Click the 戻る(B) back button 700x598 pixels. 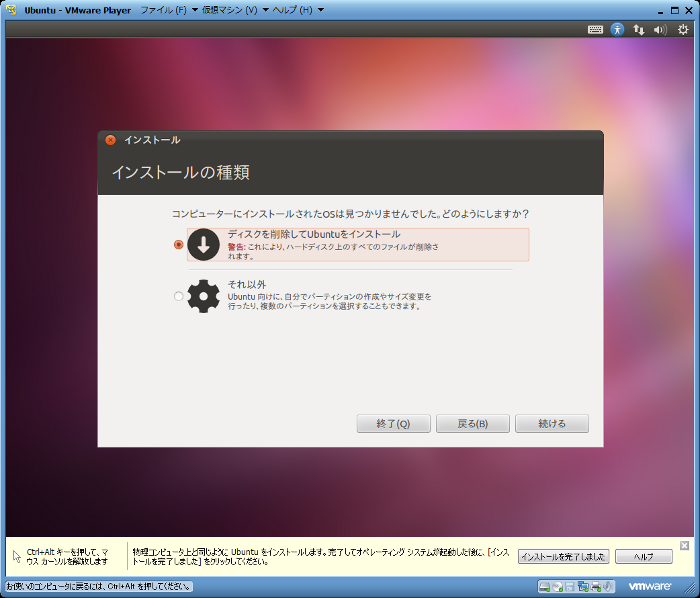(x=472, y=424)
